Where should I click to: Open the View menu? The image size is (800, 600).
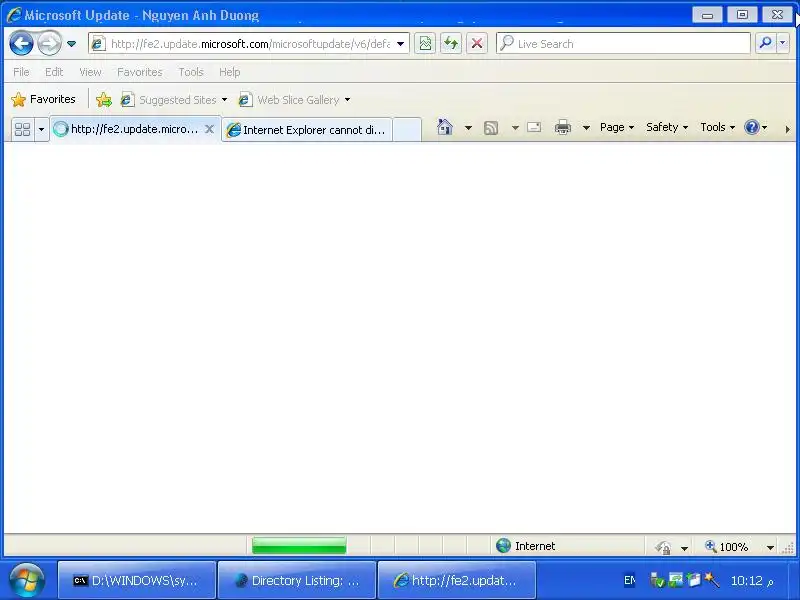click(x=90, y=72)
